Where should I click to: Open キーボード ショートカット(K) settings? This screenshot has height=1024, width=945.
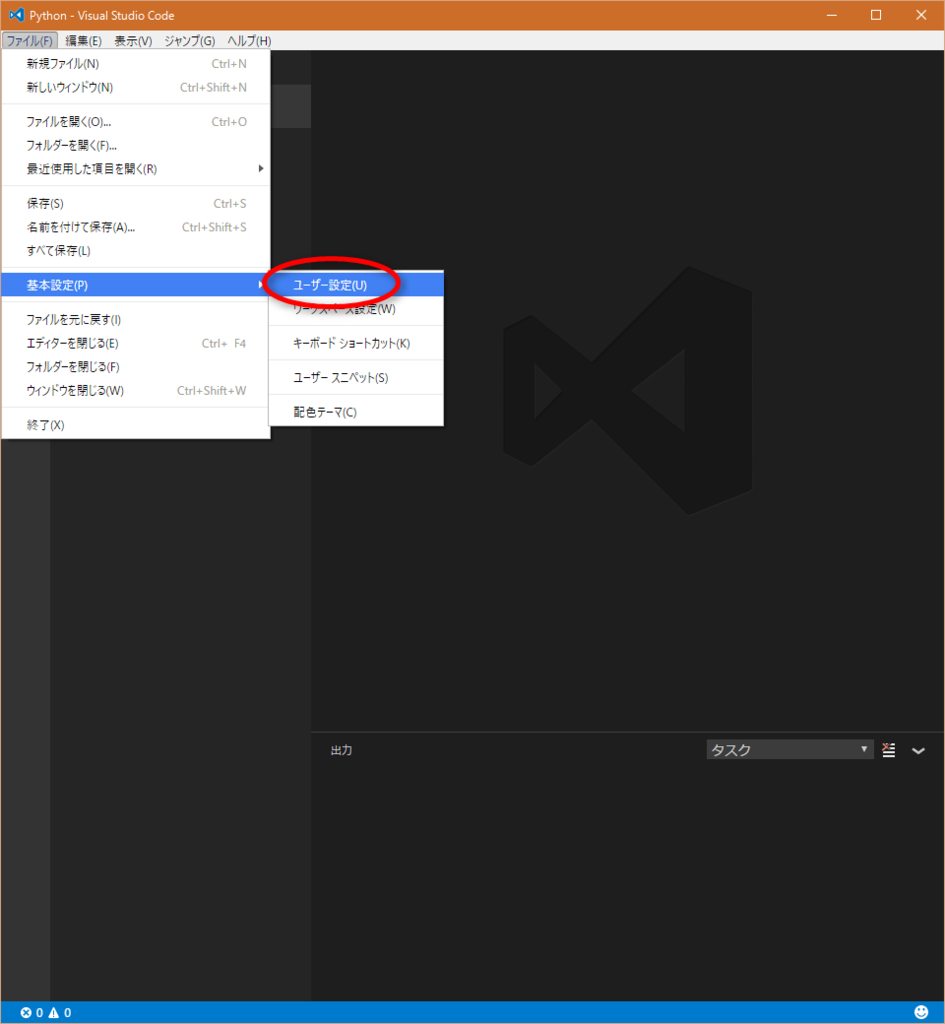coord(356,343)
